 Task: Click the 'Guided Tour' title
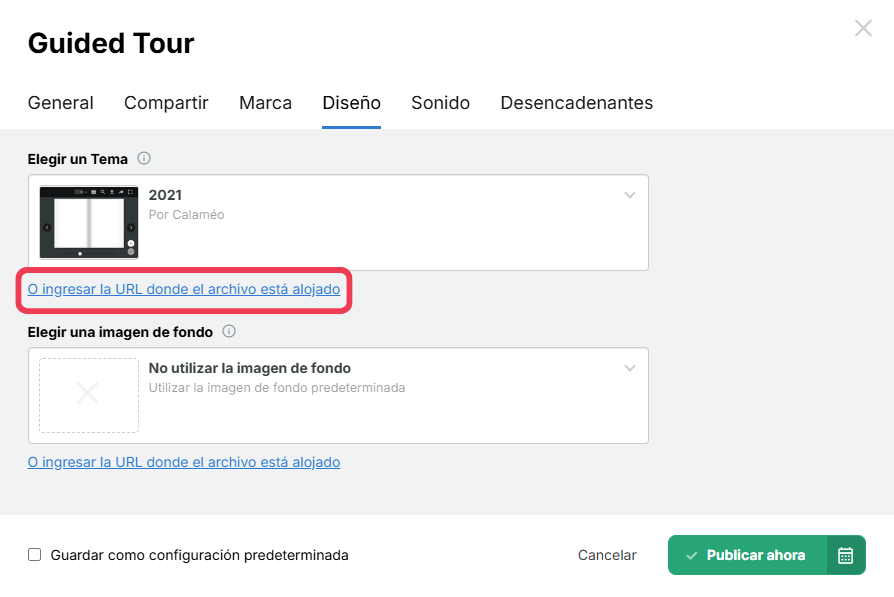pos(111,43)
